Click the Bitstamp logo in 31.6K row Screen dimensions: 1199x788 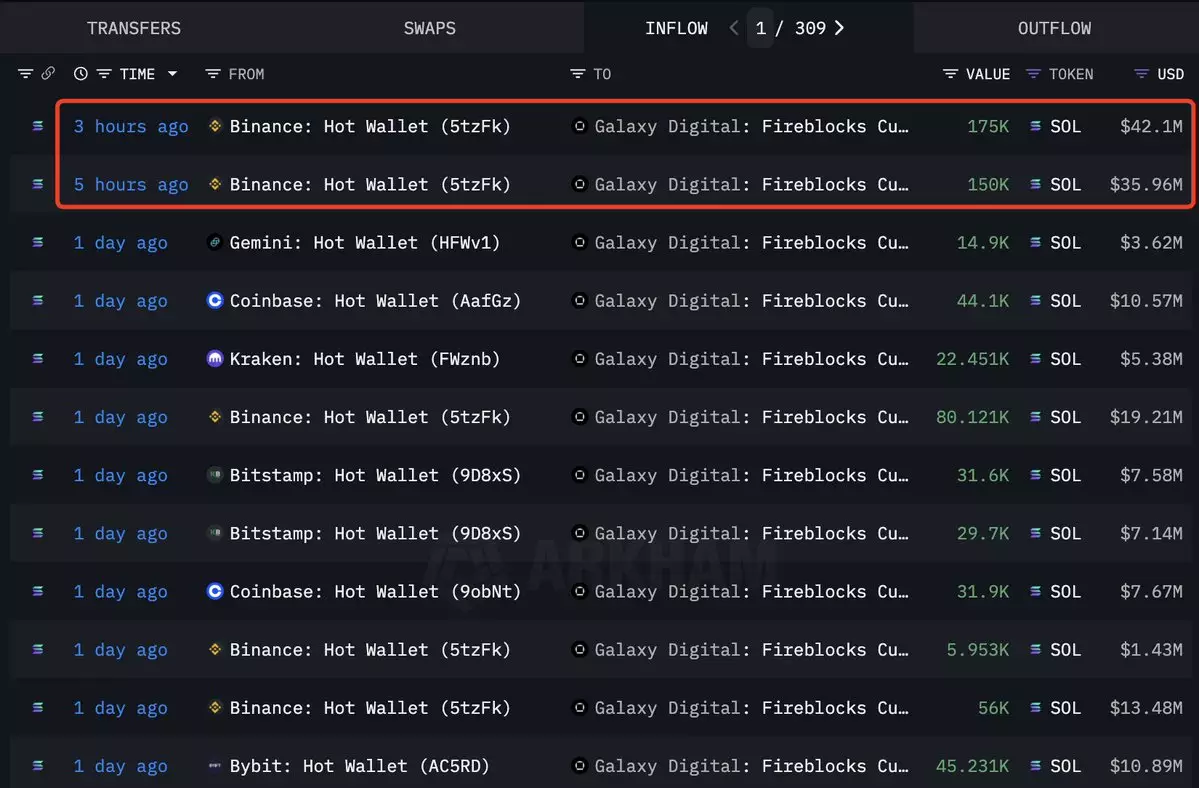(215, 475)
